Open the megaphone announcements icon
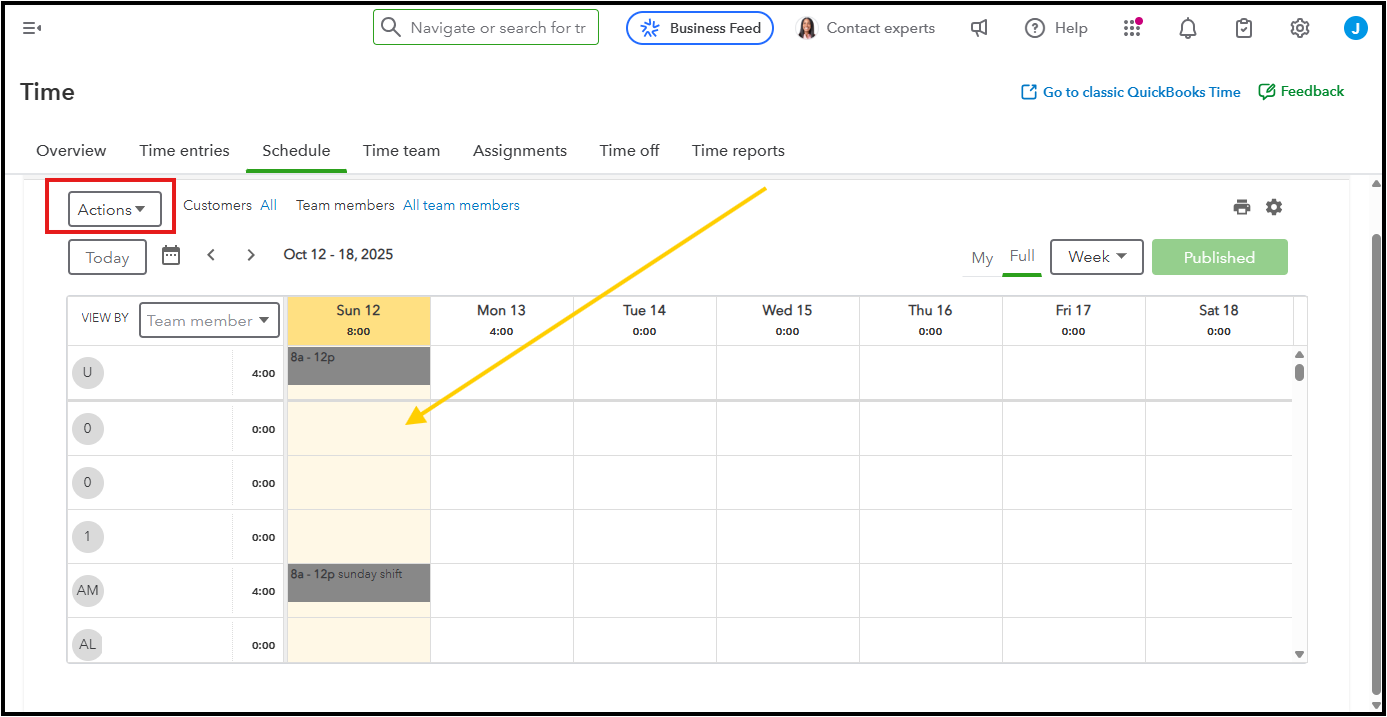Viewport: 1387px width, 717px height. pos(979,28)
